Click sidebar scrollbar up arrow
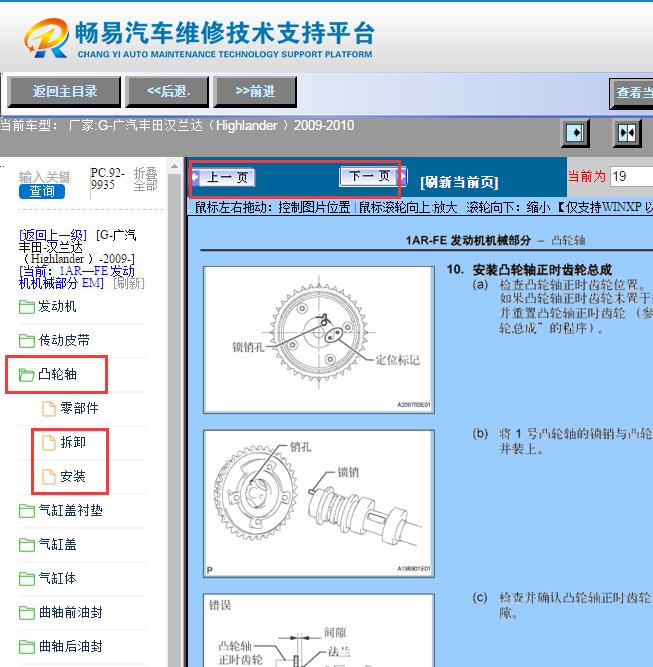This screenshot has width=653, height=667. point(174,166)
